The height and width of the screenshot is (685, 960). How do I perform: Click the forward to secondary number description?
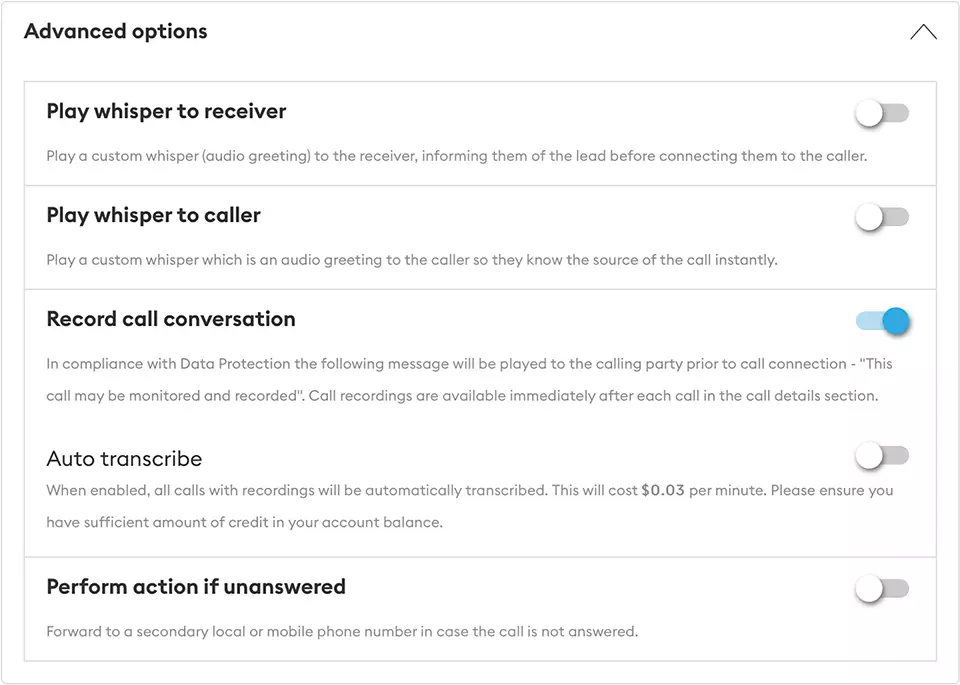point(342,632)
